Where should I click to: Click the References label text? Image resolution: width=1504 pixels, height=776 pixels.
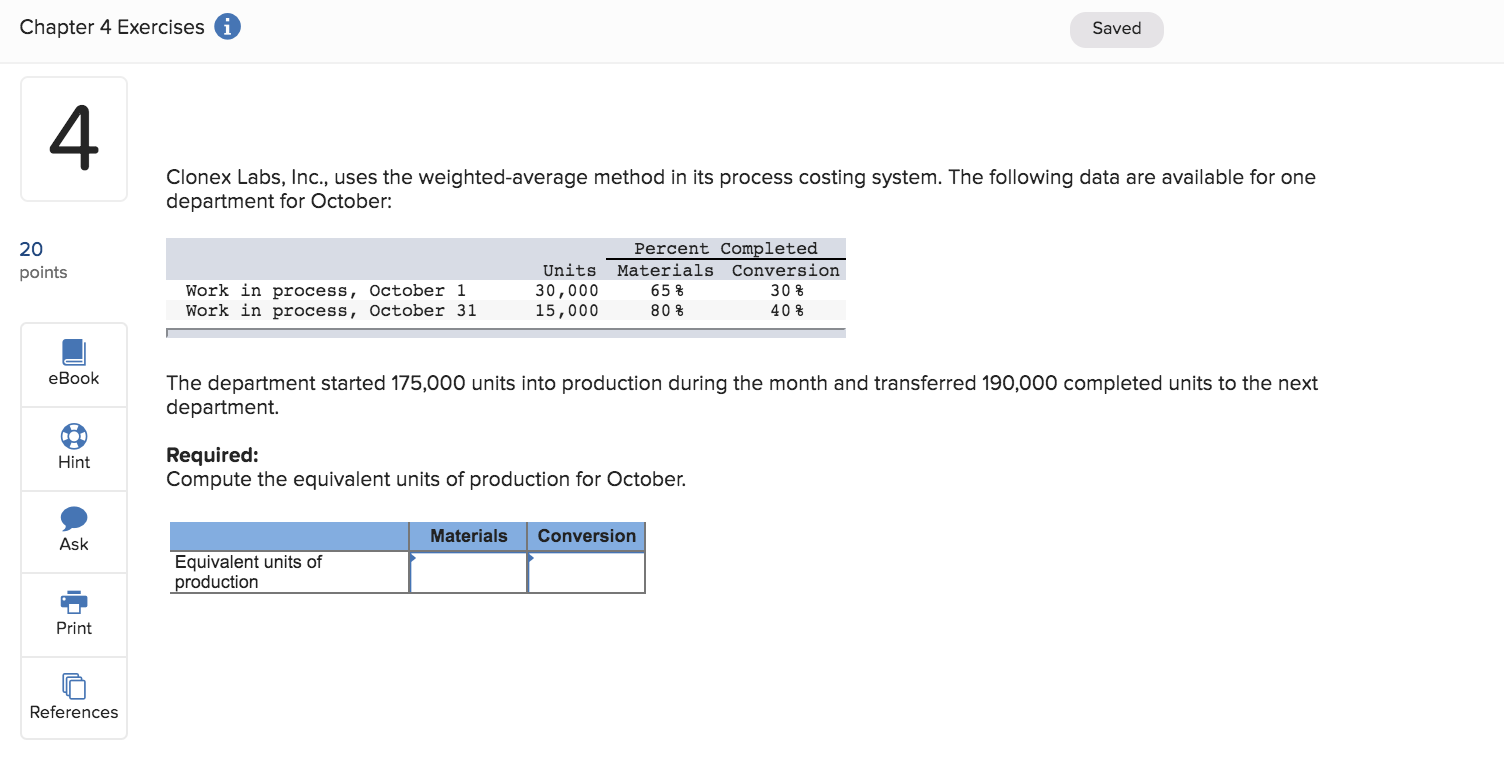pos(74,712)
